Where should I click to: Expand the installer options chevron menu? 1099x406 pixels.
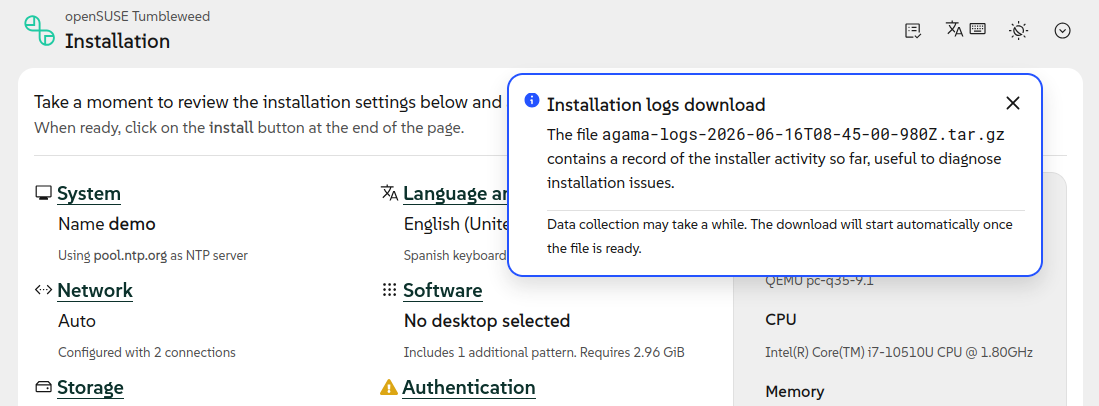pos(1063,30)
